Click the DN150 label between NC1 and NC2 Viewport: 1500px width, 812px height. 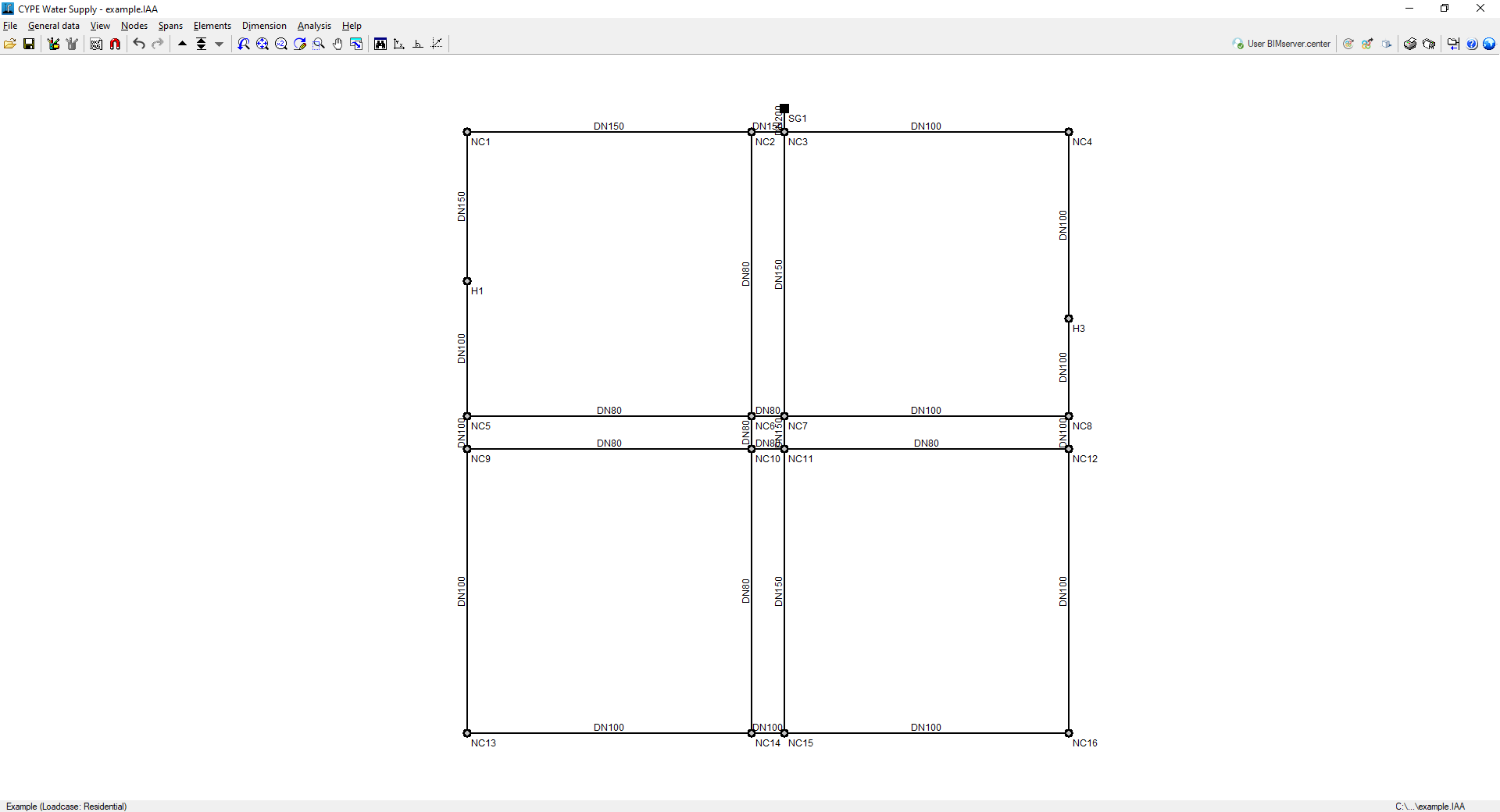609,126
